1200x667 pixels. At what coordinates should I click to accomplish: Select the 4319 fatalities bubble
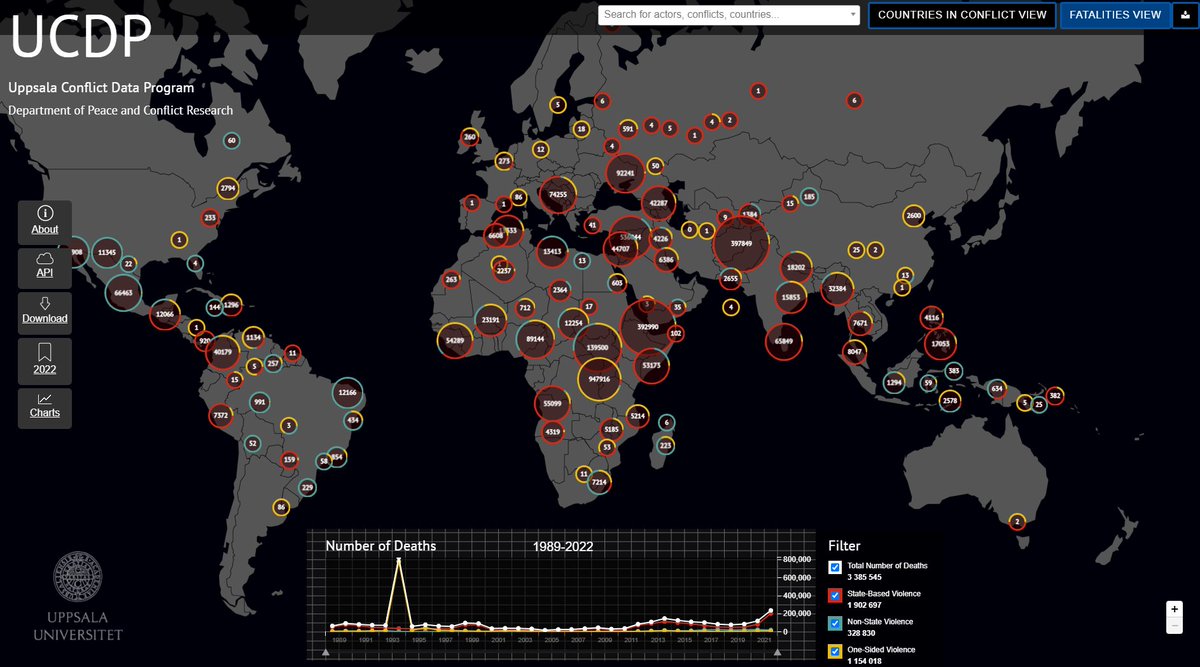[x=552, y=432]
